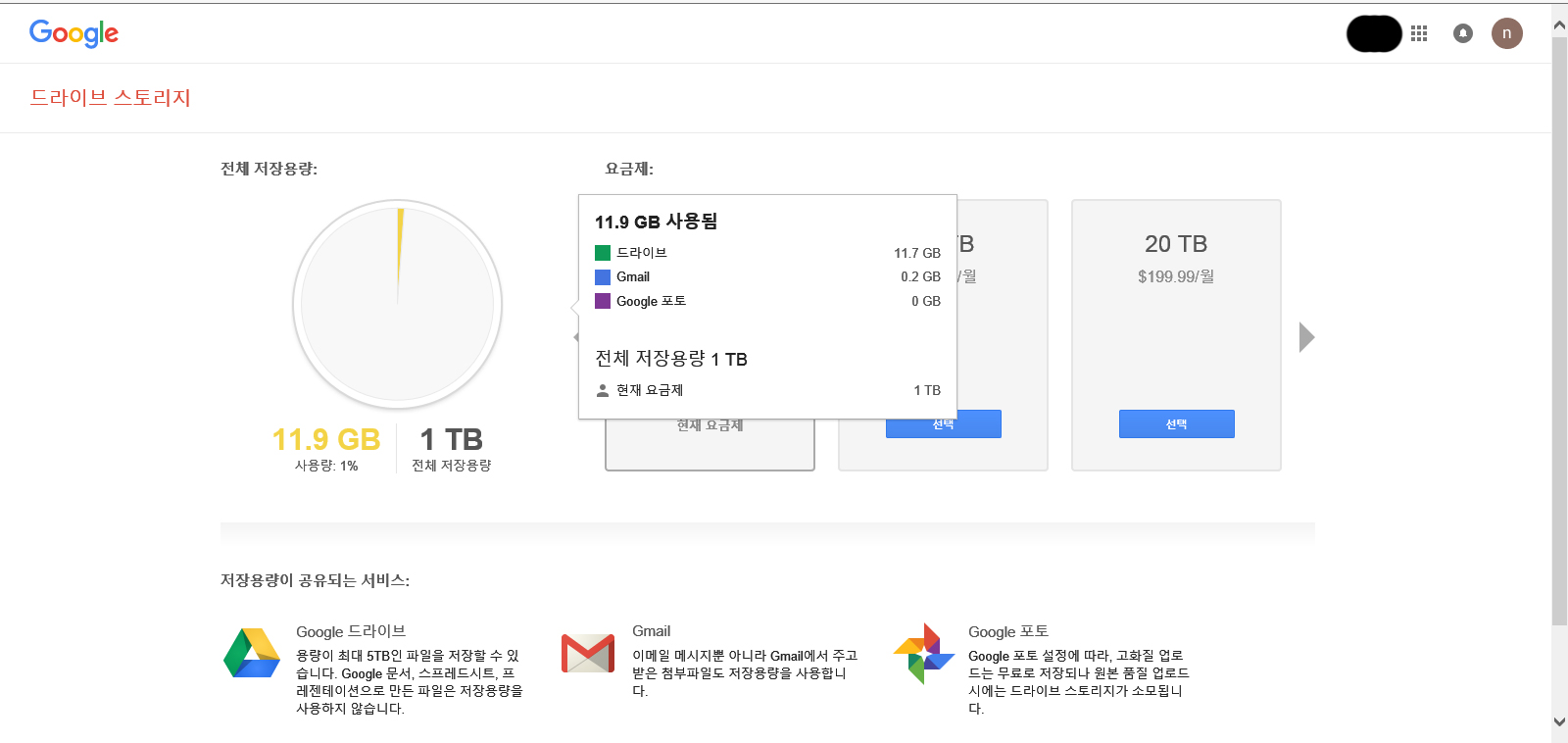Click the notifications bell icon
1568x743 pixels.
tap(1463, 33)
